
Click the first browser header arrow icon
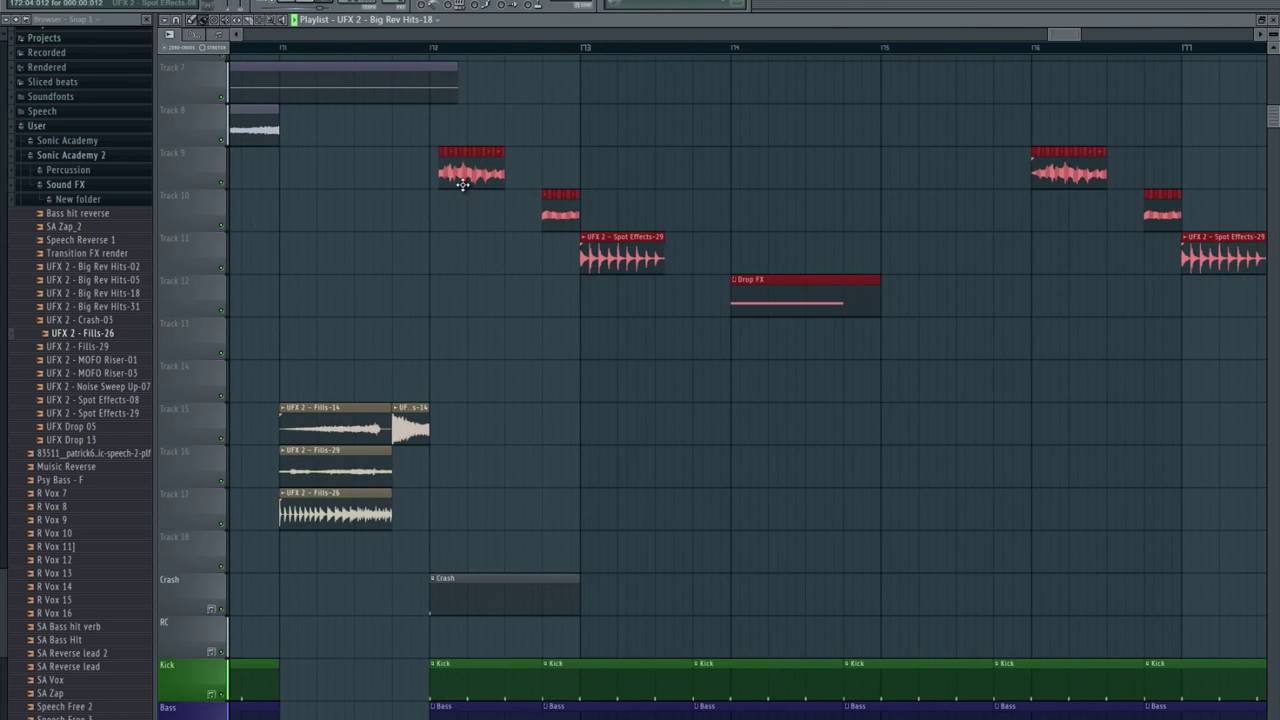[5, 20]
